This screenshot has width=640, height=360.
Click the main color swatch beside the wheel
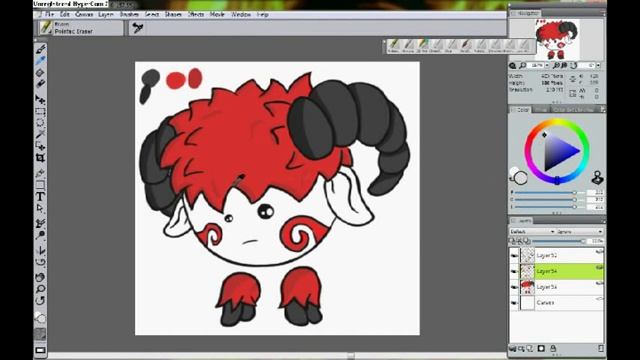coord(520,178)
